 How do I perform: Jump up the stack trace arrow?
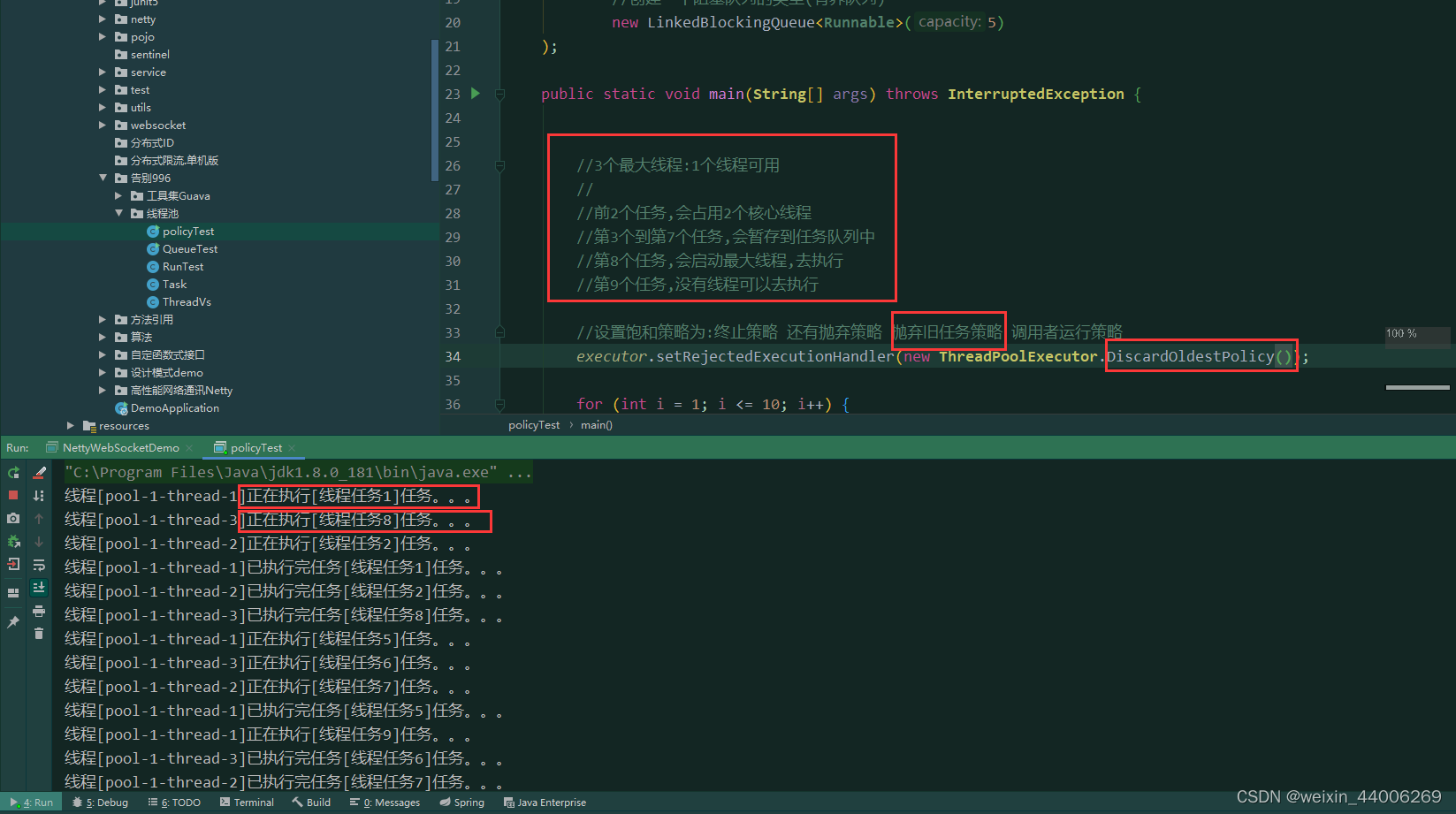pyautogui.click(x=39, y=519)
